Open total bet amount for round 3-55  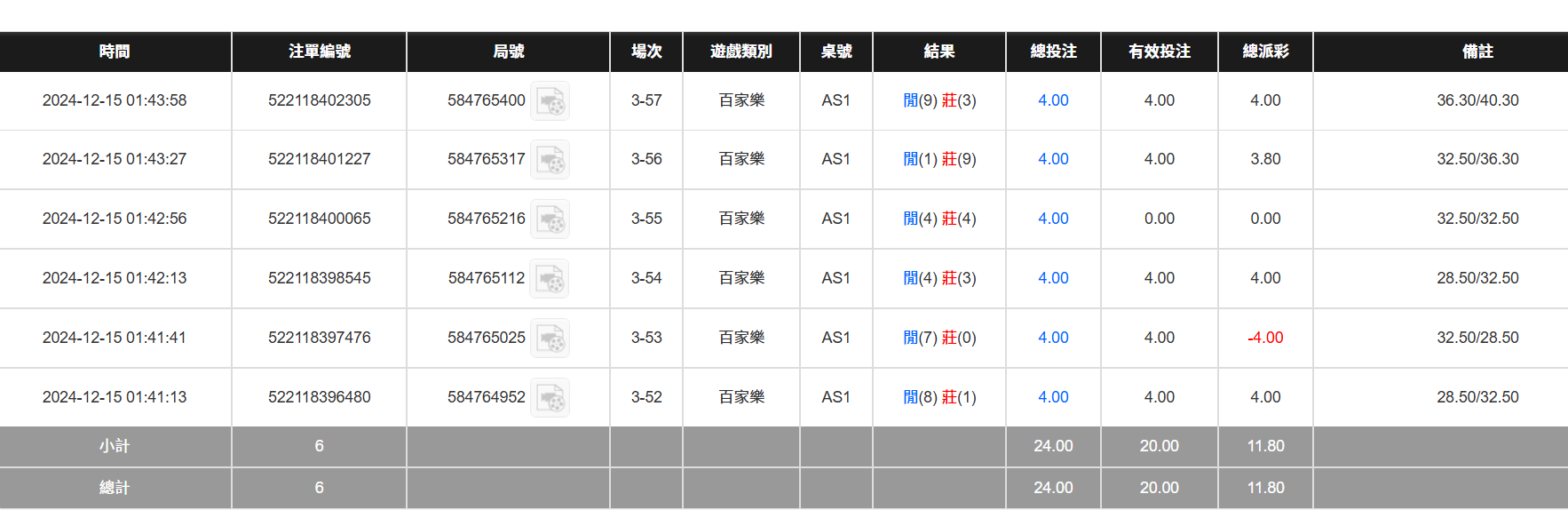tap(1053, 219)
